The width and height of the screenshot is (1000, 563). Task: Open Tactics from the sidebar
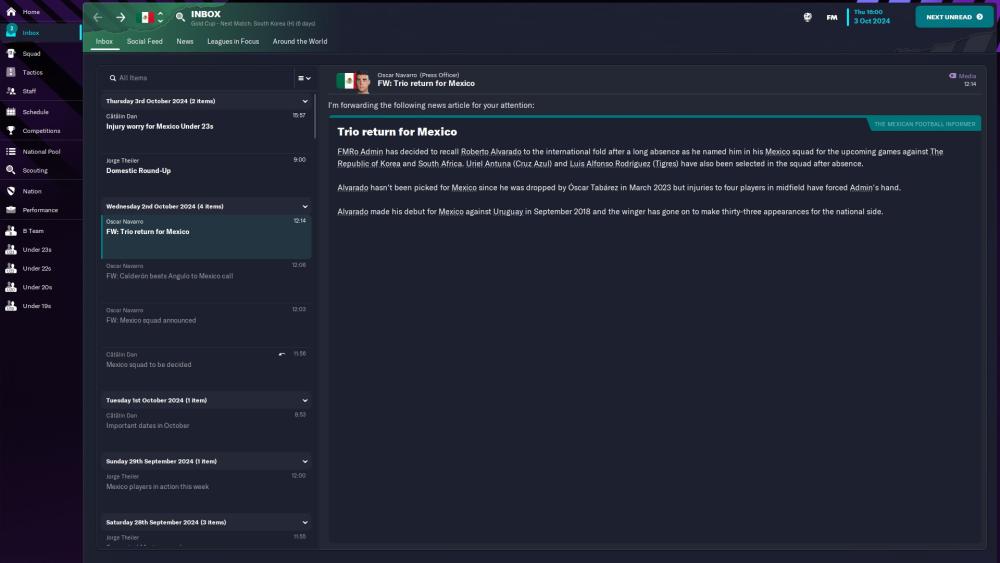click(33, 72)
